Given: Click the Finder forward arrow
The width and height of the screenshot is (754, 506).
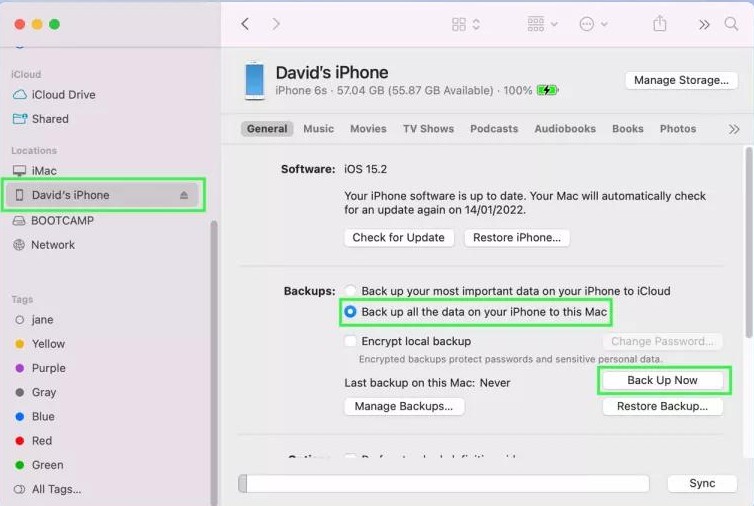Looking at the screenshot, I should (276, 24).
